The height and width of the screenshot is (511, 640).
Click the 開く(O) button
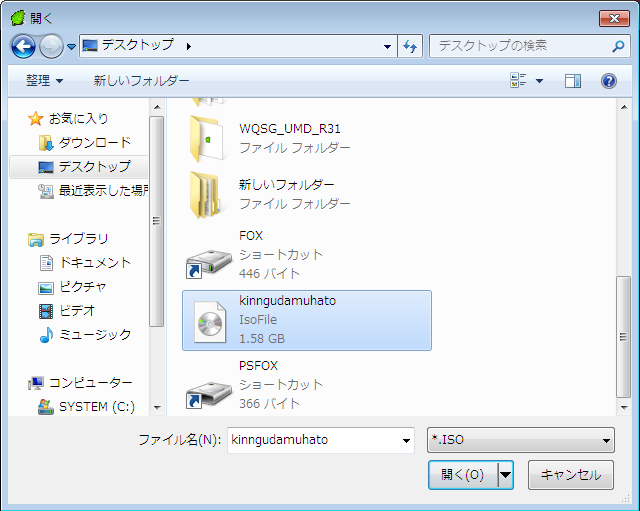tap(463, 475)
